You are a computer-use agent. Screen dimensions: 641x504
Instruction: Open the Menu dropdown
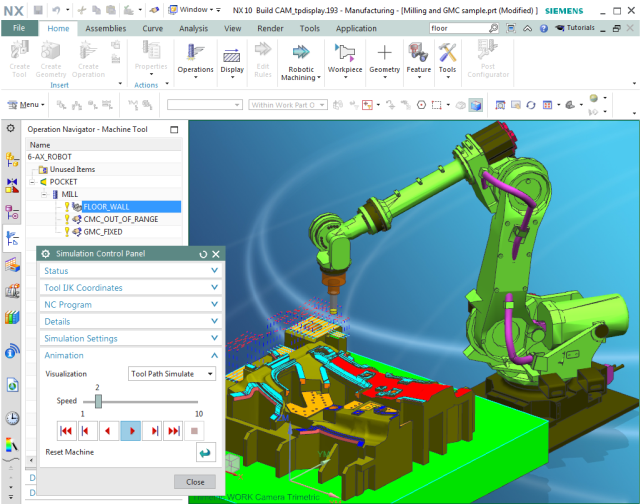click(26, 105)
